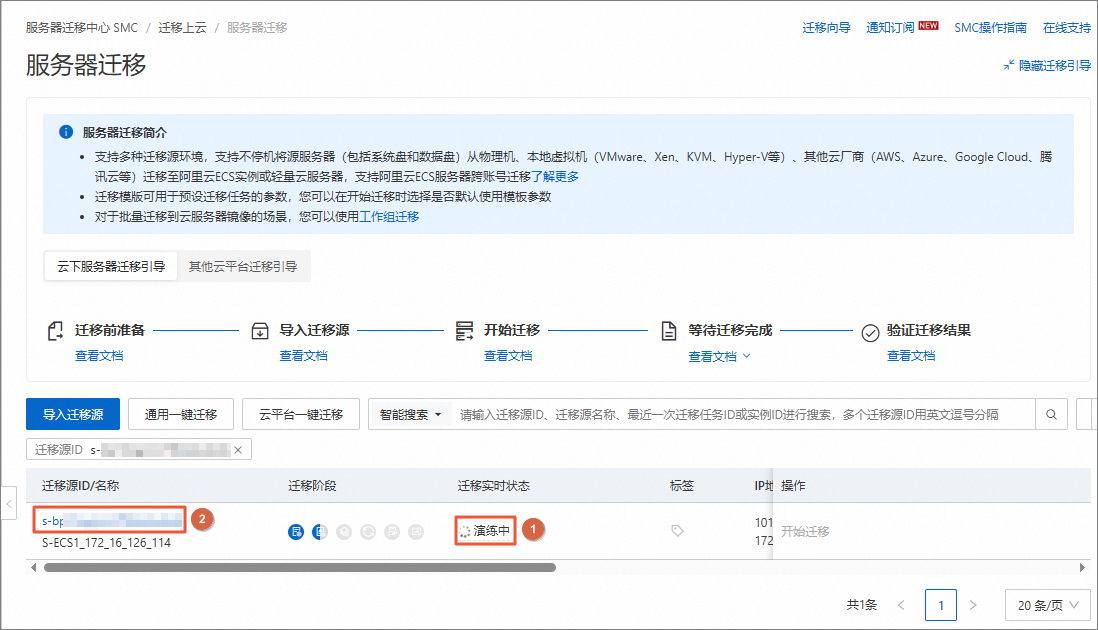Click the 迁移阶段 column header
Screen dimensions: 1098x630
[312, 485]
